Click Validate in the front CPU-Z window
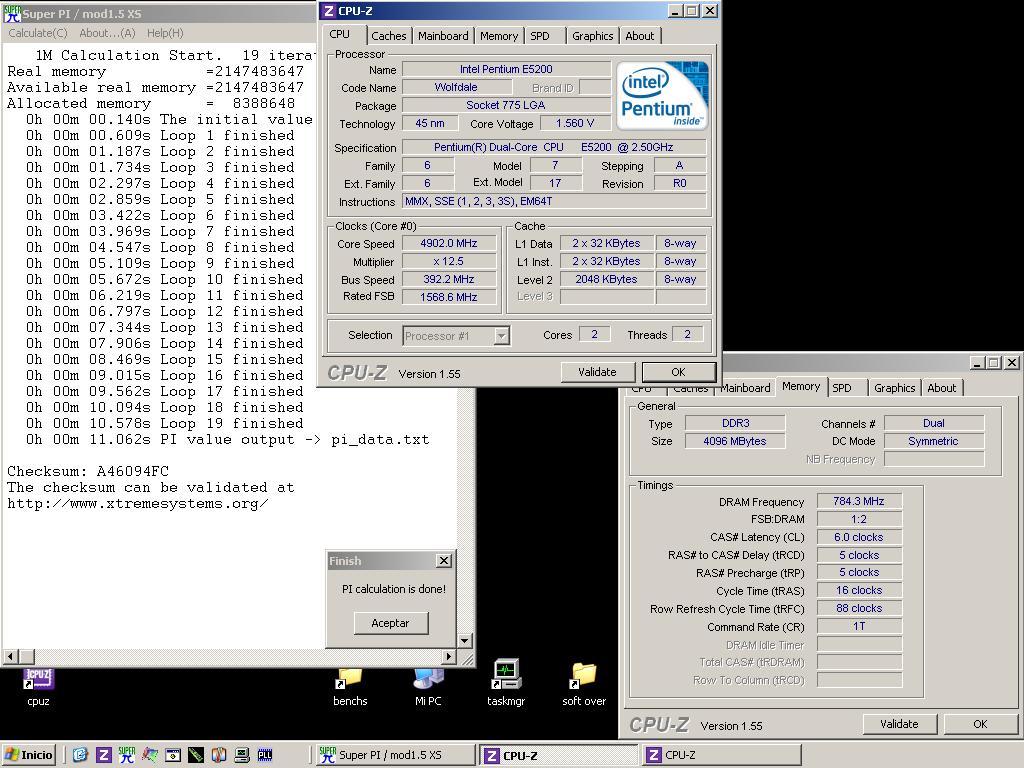Viewport: 1024px width, 768px height. click(598, 372)
